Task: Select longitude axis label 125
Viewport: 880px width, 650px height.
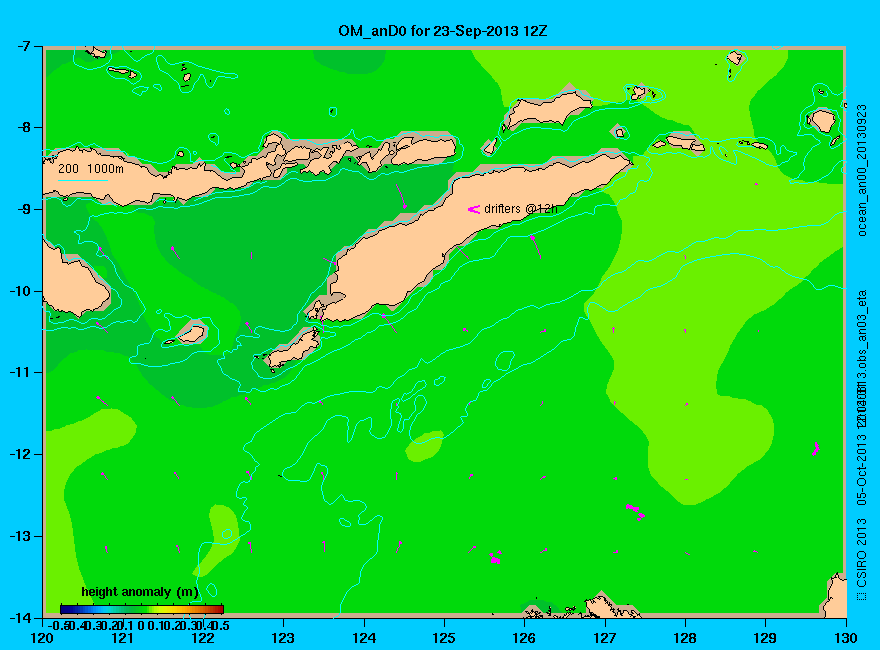Action: 444,638
